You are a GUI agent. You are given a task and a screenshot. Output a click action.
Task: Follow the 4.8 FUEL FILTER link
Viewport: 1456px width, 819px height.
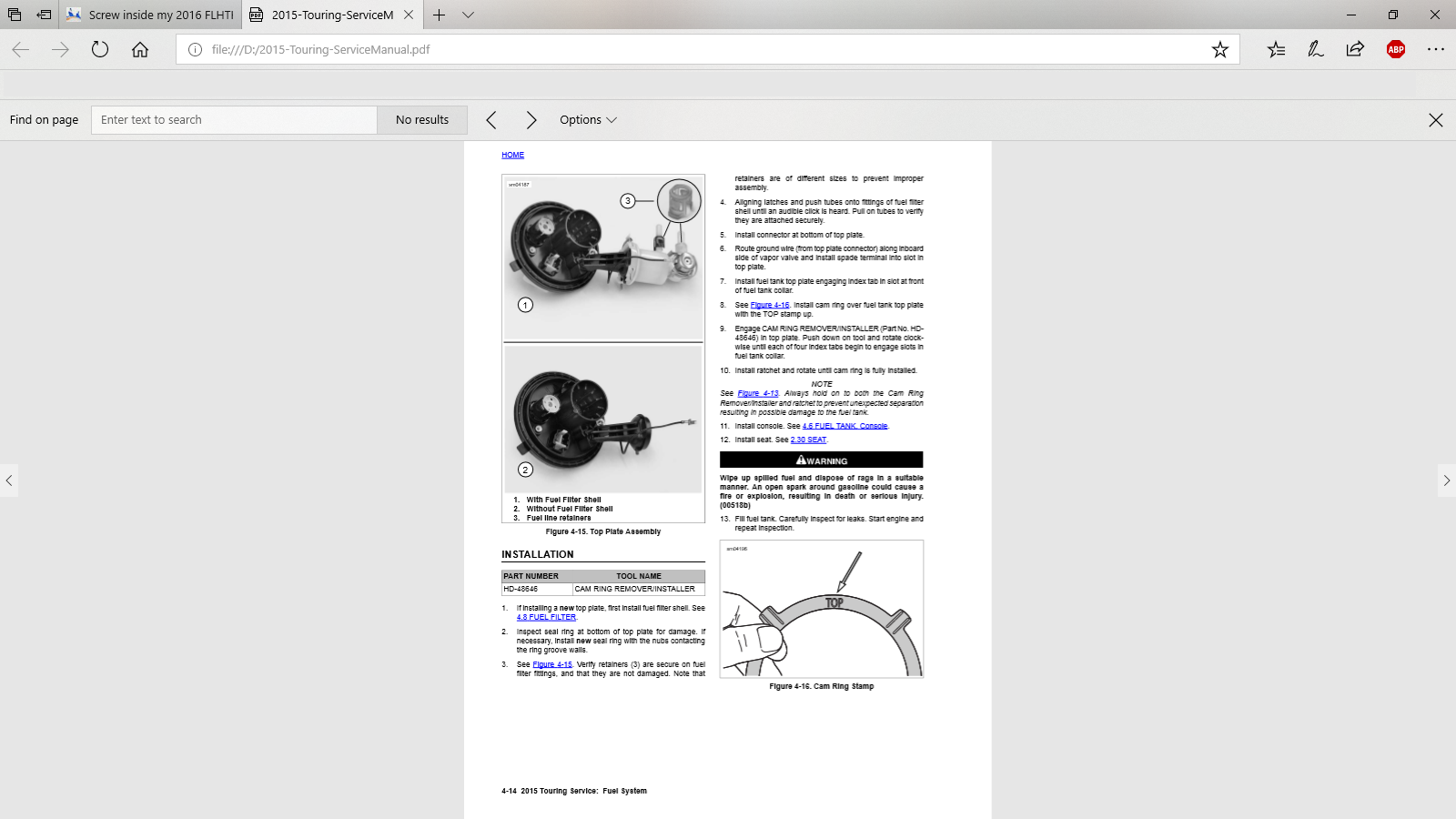pyautogui.click(x=546, y=617)
